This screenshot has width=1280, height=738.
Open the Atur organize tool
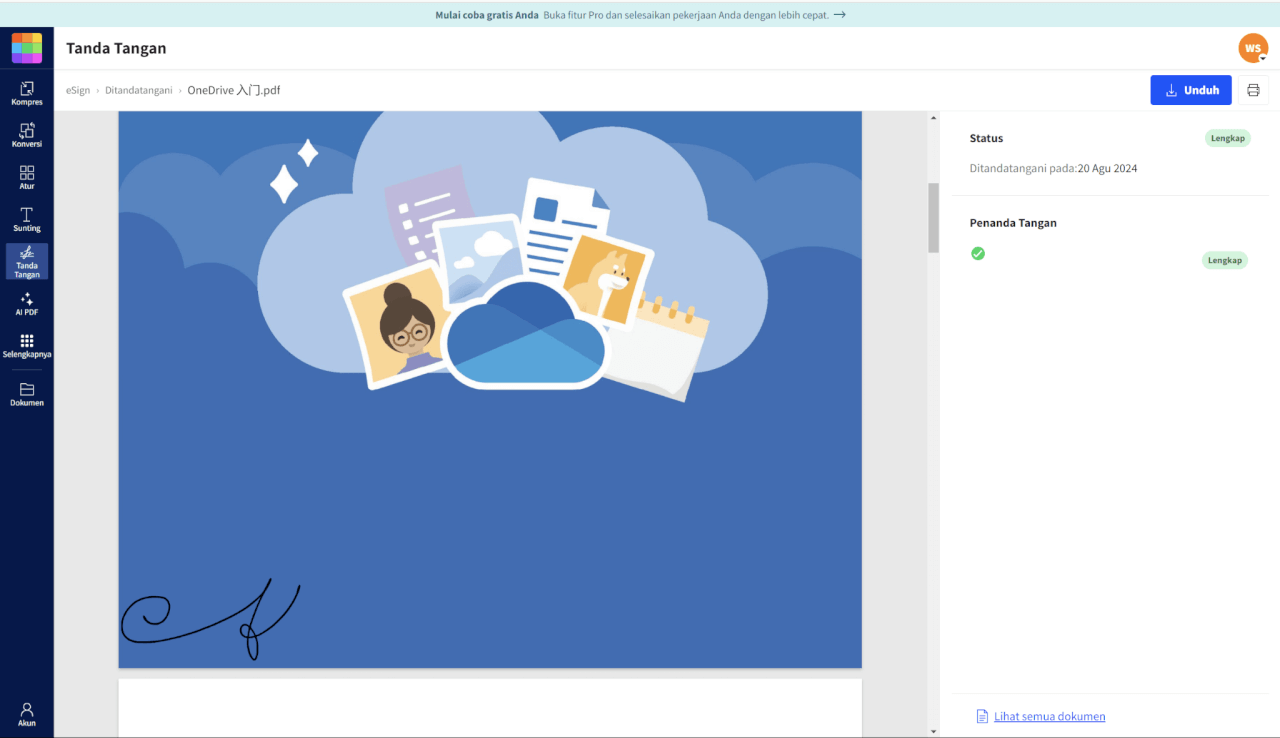point(27,177)
